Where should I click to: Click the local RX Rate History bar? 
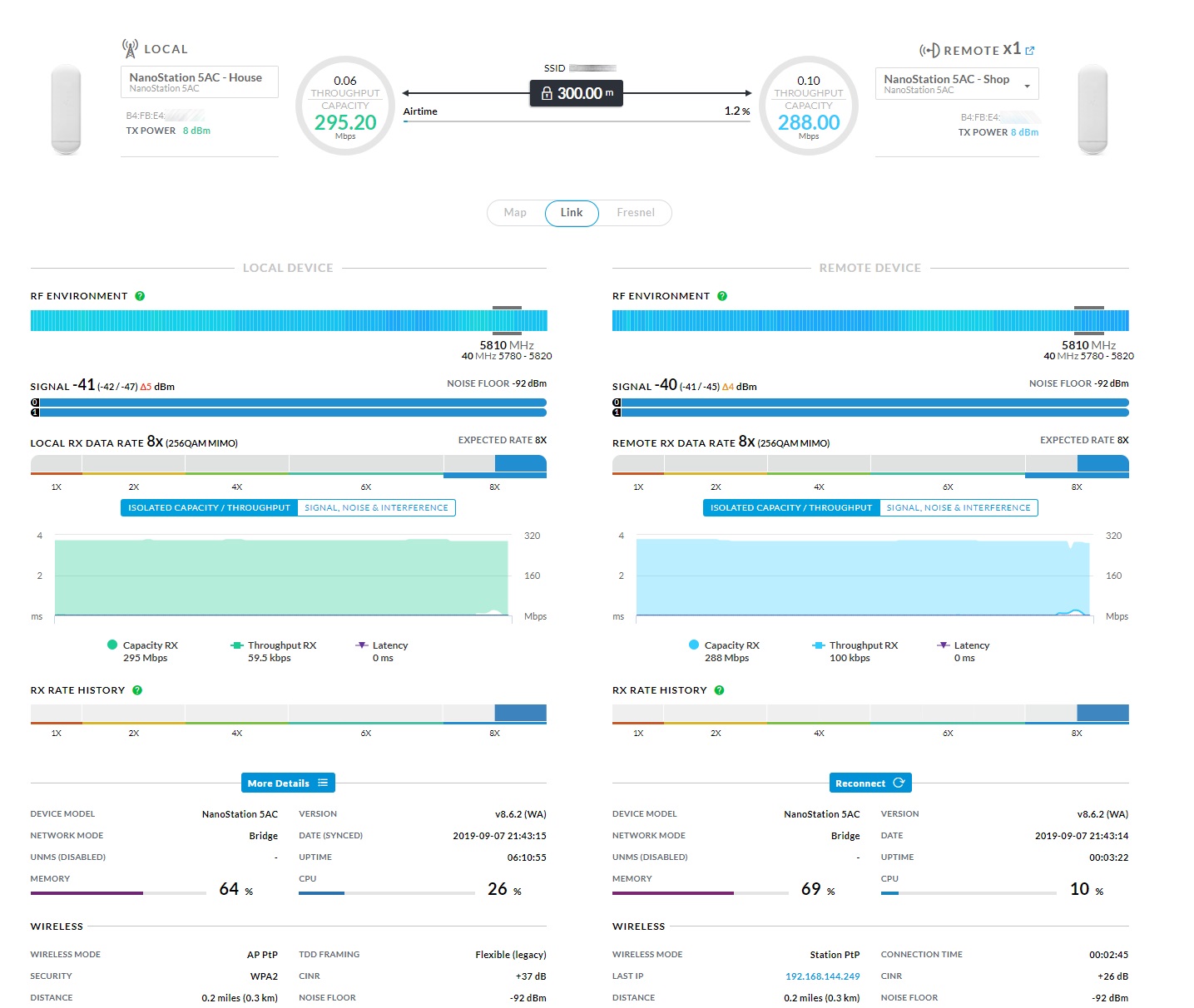coord(289,714)
